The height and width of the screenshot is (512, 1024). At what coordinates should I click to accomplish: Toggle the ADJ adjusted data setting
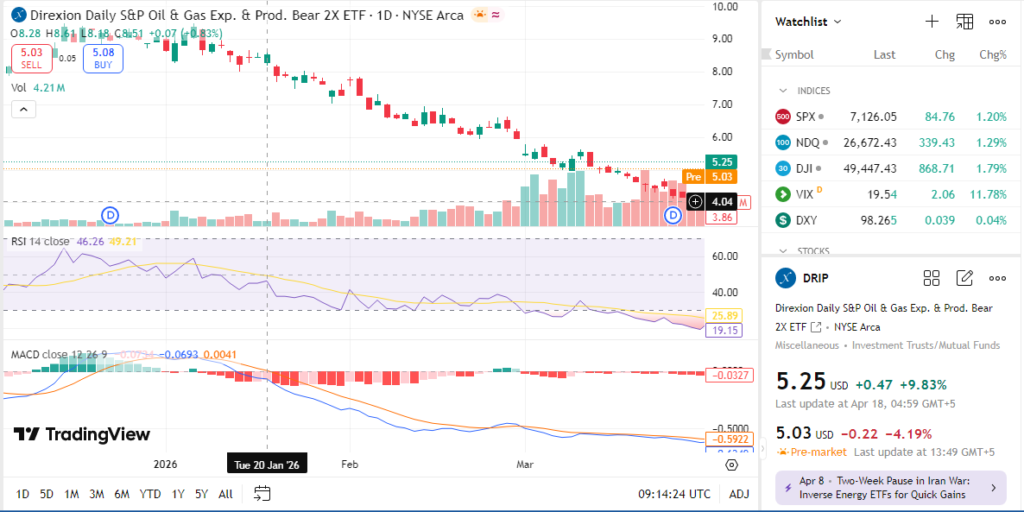point(739,493)
